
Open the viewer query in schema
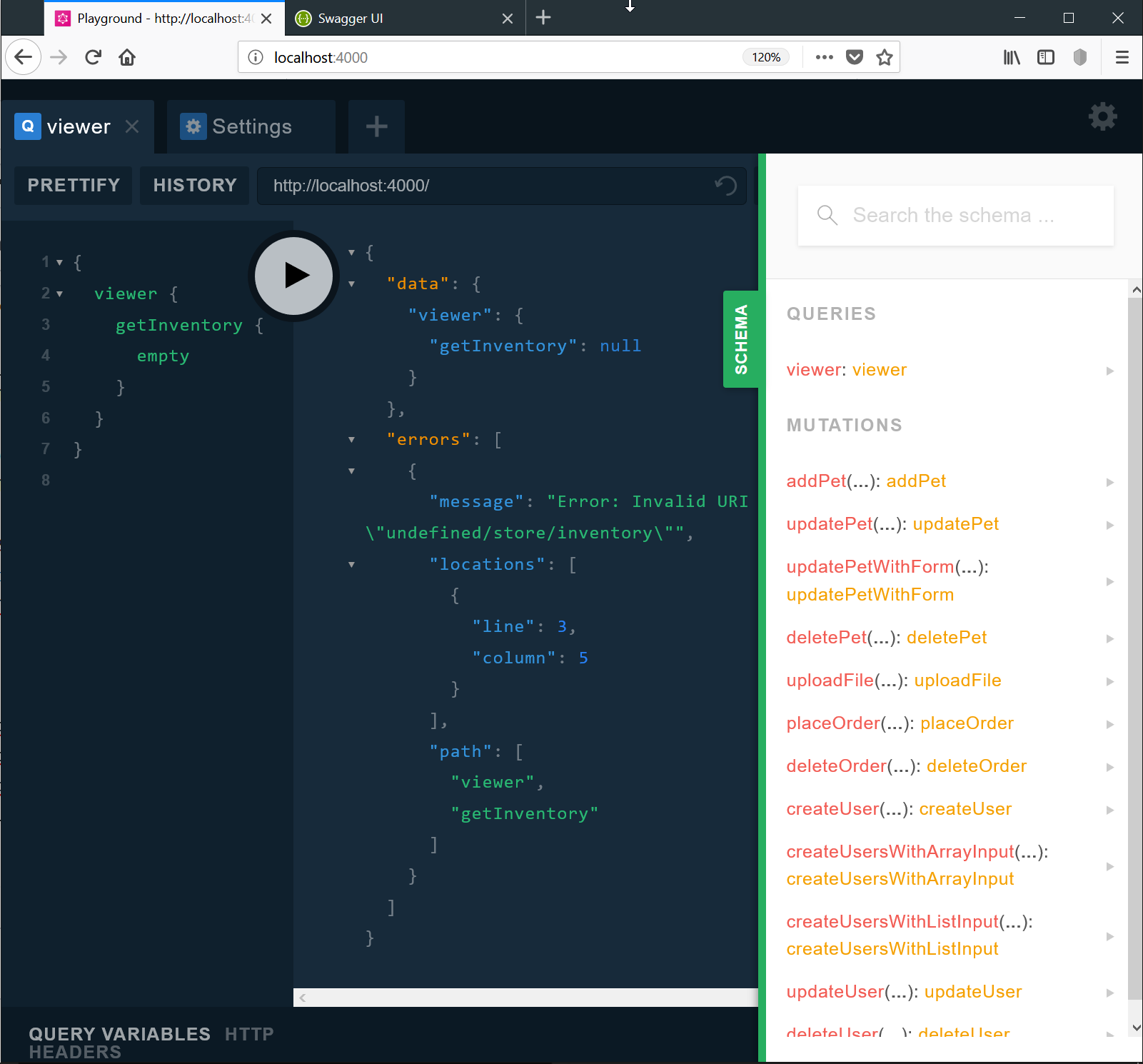coord(950,370)
